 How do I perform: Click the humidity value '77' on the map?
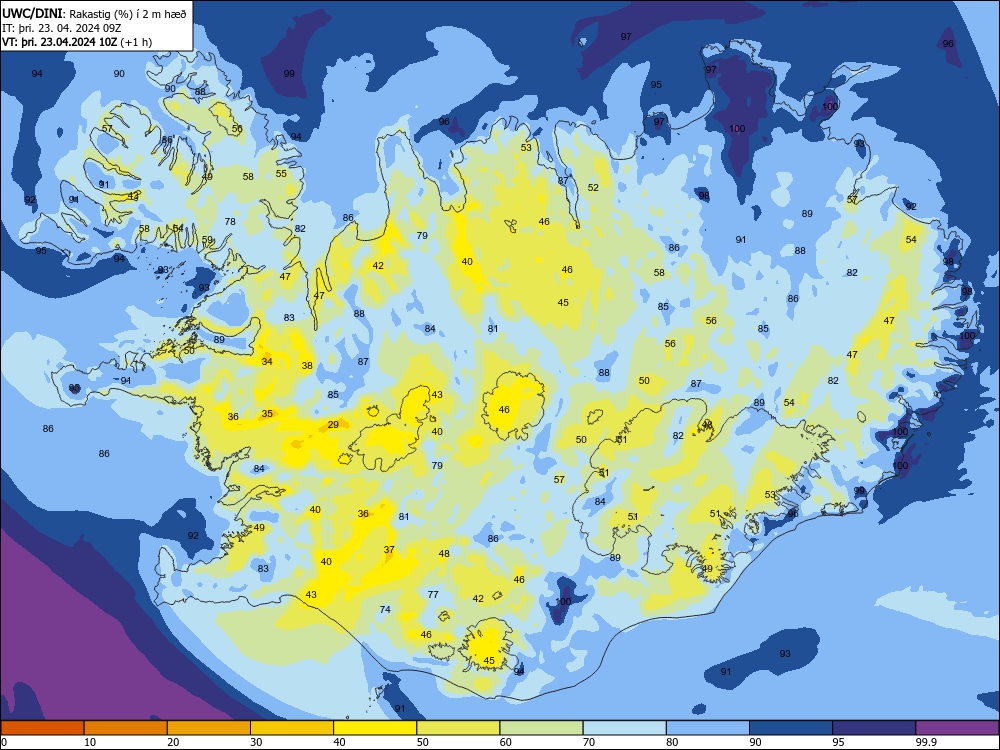pos(433,594)
